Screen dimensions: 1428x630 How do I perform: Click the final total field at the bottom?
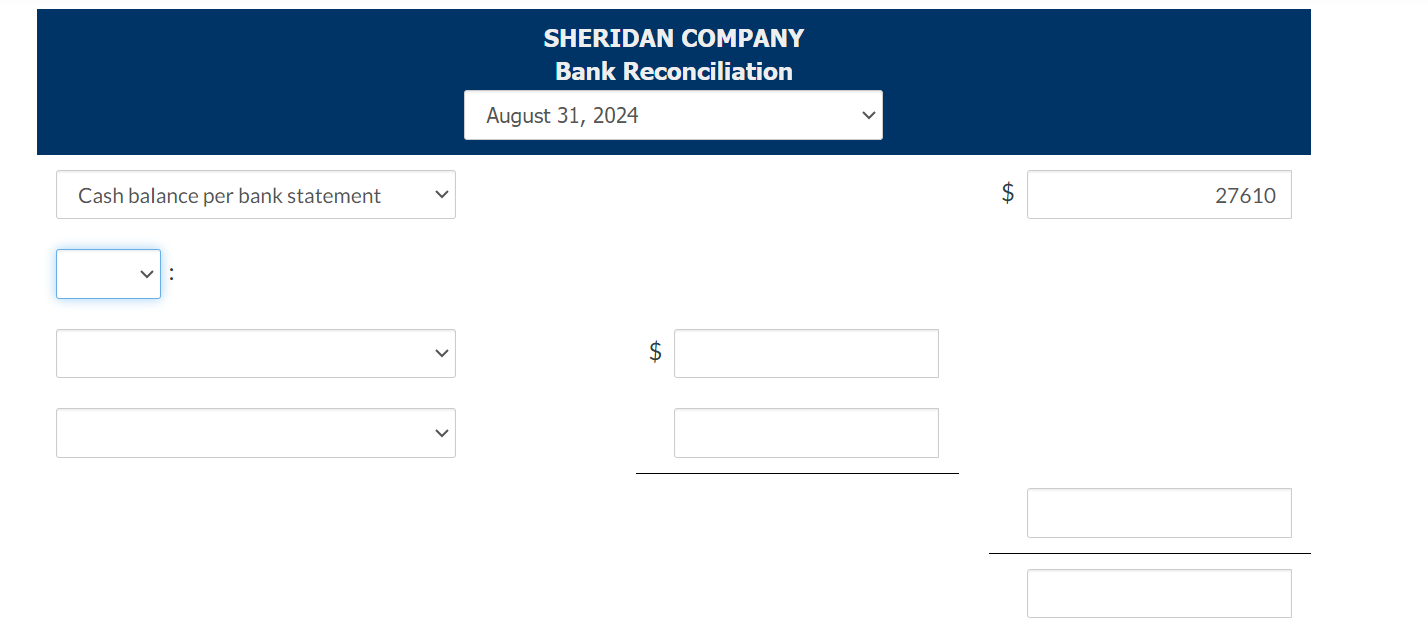point(1159,593)
